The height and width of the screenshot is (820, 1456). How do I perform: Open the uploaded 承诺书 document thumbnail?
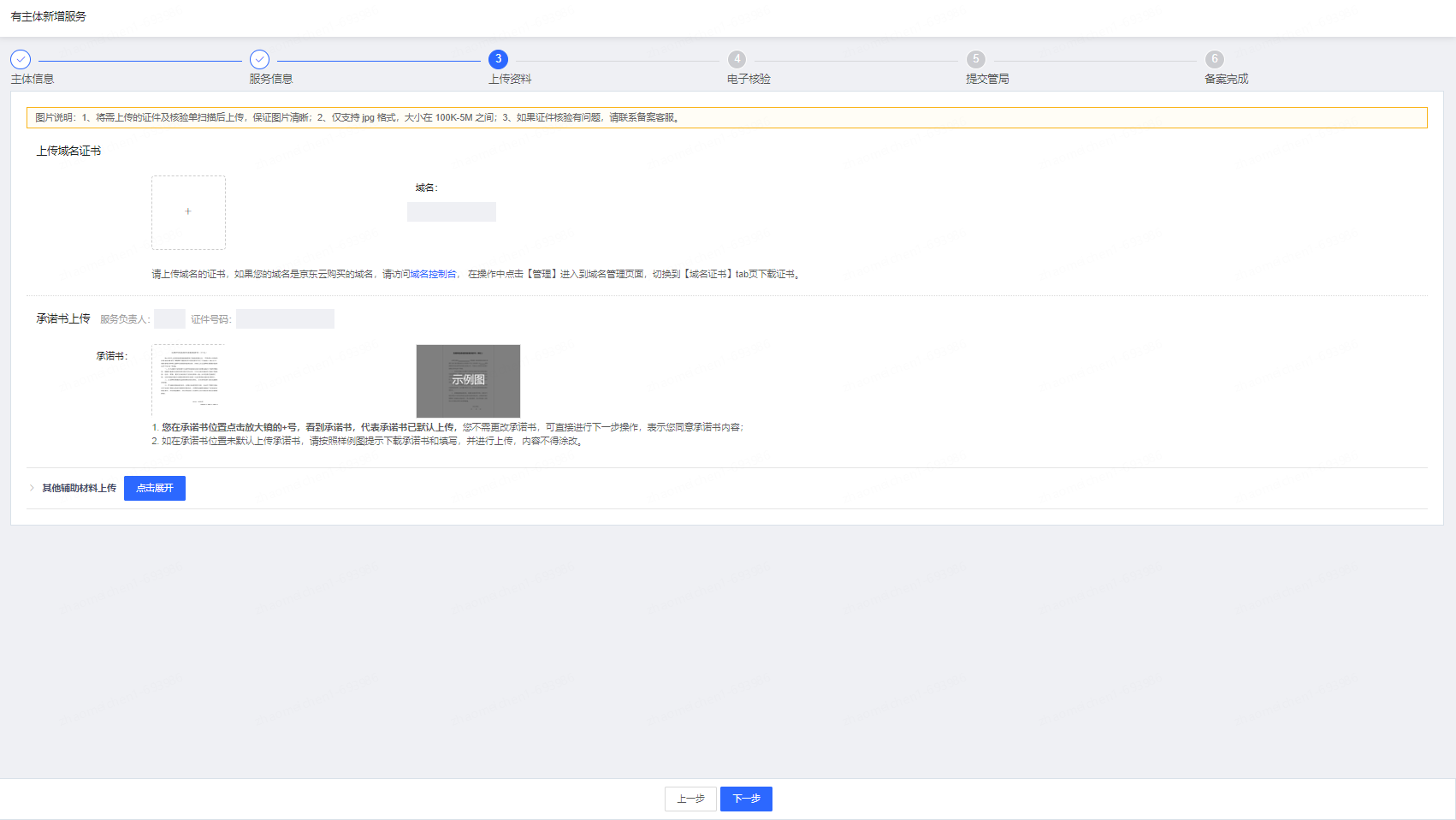coord(188,381)
